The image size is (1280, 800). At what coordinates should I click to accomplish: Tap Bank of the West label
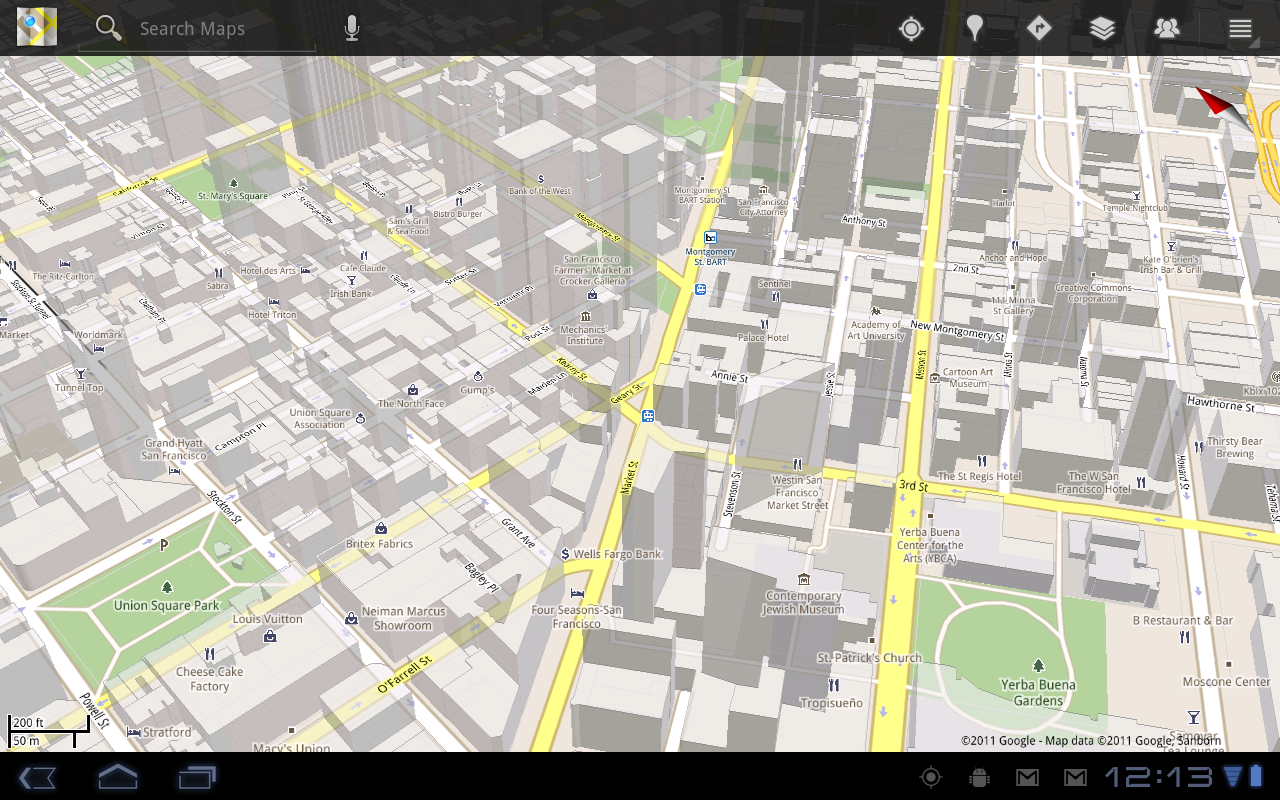click(x=540, y=191)
